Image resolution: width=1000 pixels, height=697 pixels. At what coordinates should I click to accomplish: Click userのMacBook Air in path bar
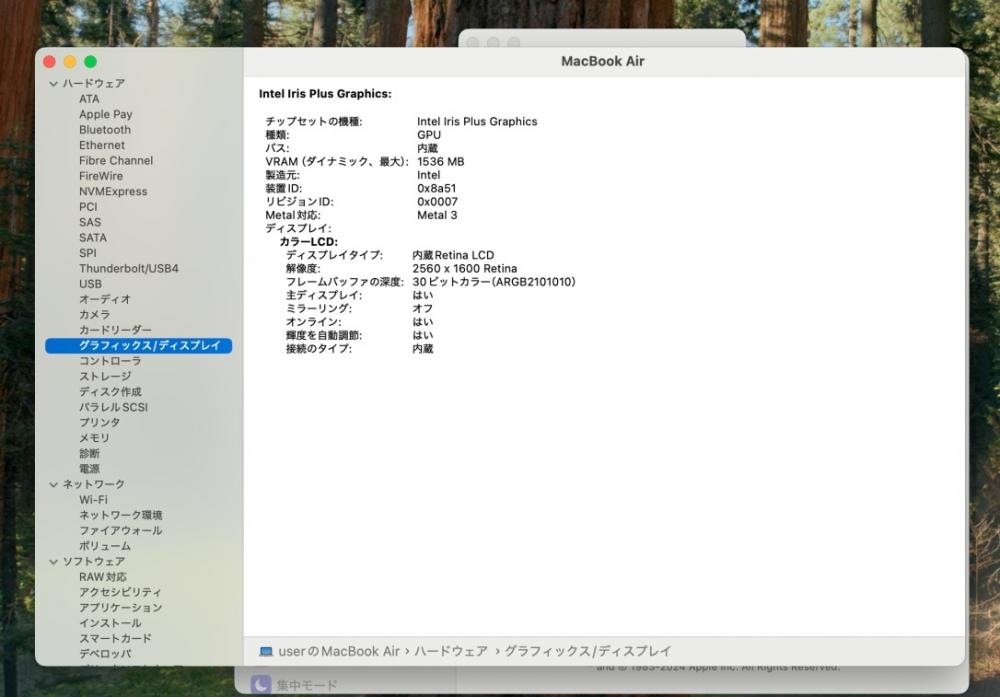pos(339,651)
